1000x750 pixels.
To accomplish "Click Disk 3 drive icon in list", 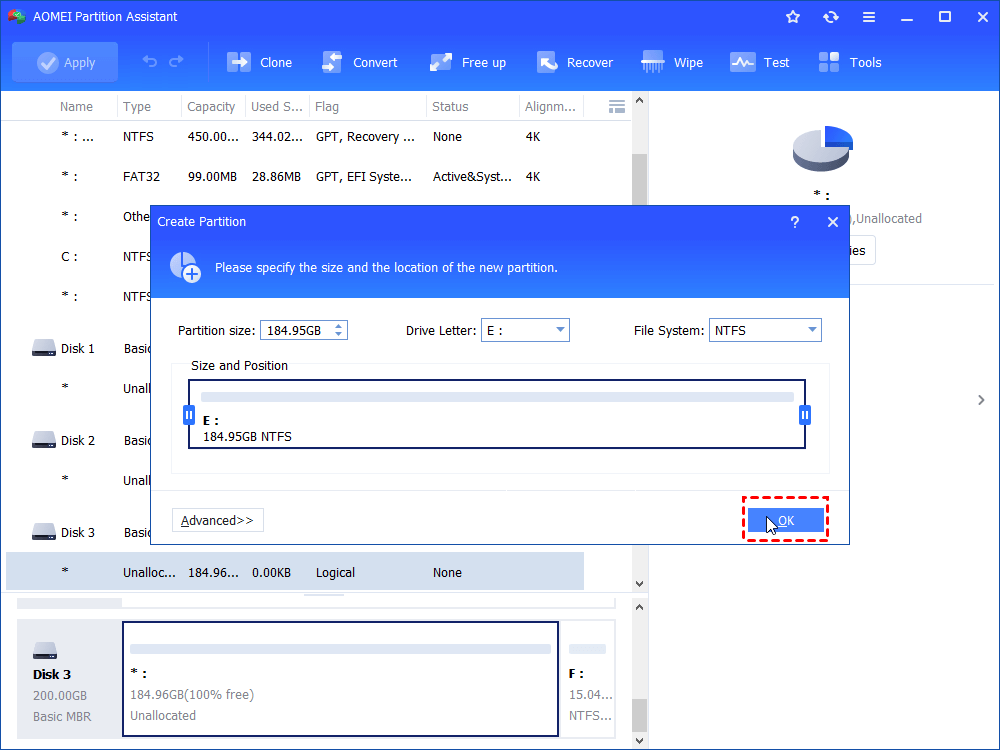I will tap(44, 532).
